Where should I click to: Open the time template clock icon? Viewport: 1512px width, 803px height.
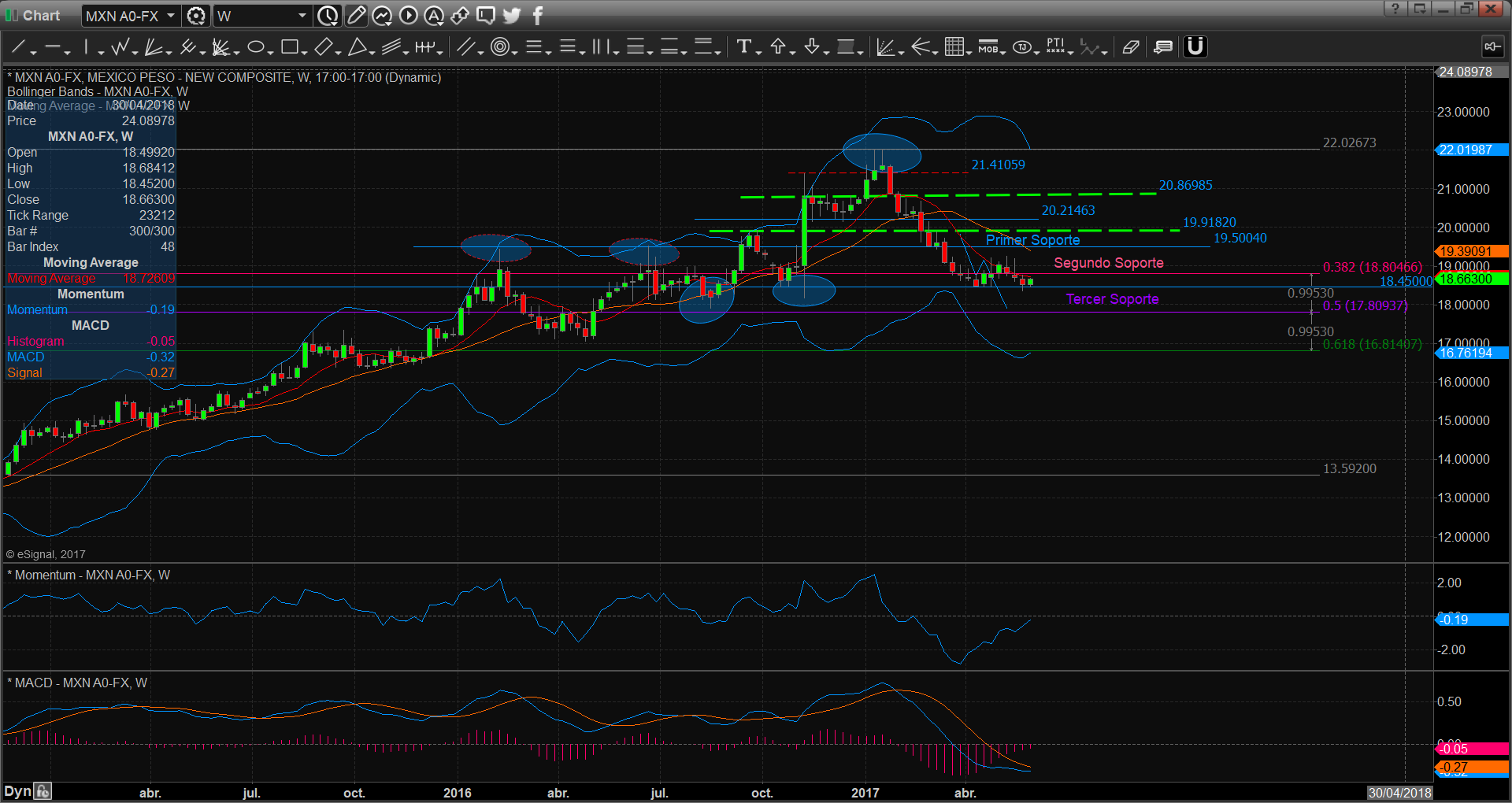pyautogui.click(x=328, y=16)
